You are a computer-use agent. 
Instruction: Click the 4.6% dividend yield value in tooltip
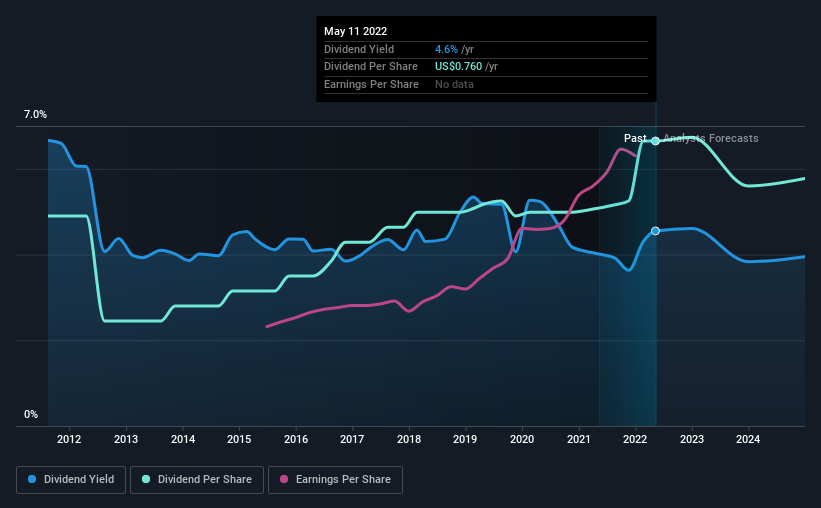[446, 49]
